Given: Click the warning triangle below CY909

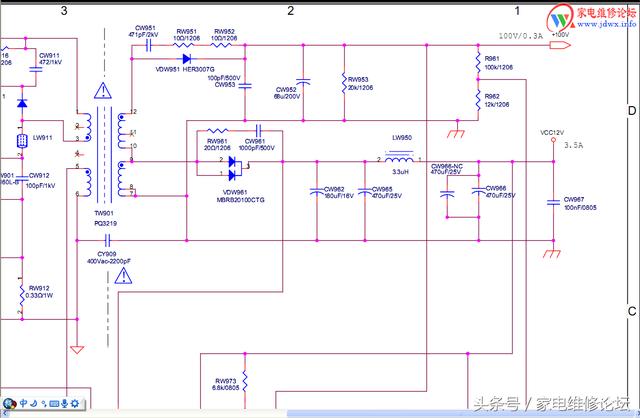Looking at the screenshot, I should pos(123,276).
